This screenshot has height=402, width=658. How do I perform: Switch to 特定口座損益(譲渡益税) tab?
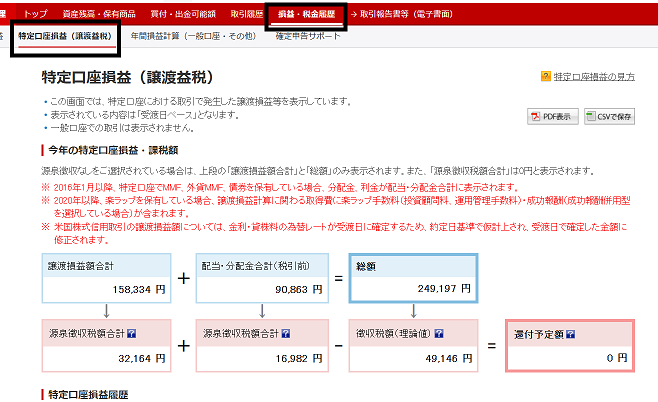tap(63, 36)
